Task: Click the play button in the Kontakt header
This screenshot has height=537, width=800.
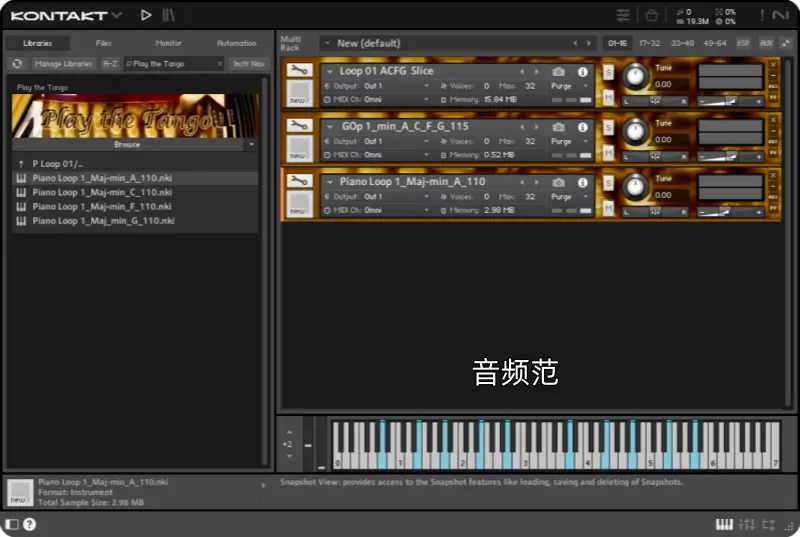Action: point(146,15)
